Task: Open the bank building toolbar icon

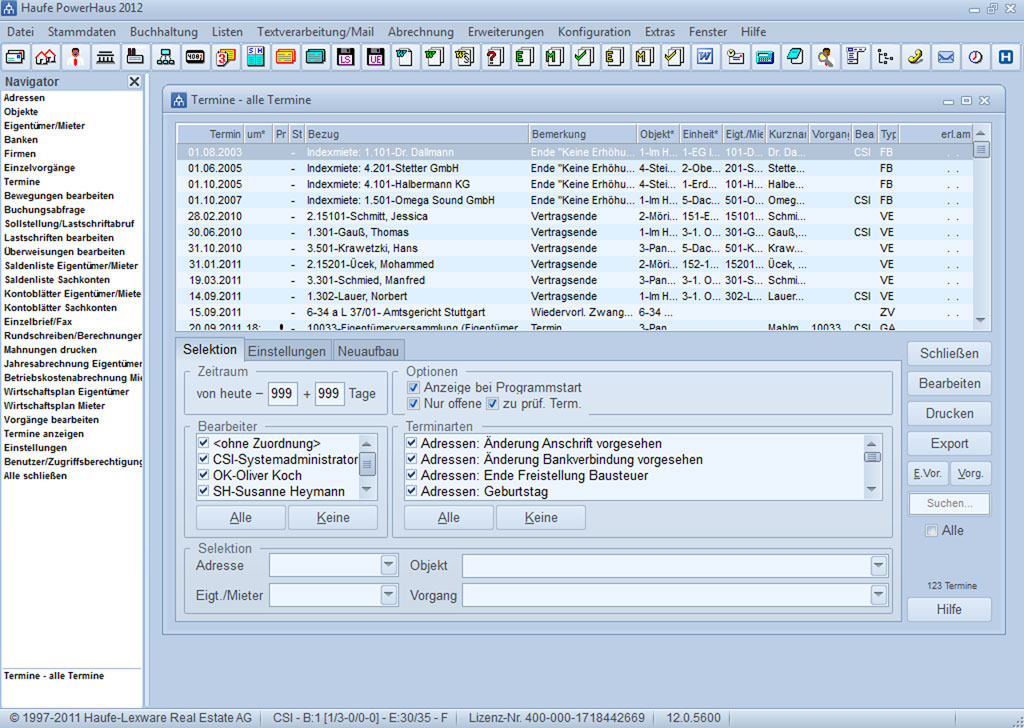Action: [x=105, y=57]
